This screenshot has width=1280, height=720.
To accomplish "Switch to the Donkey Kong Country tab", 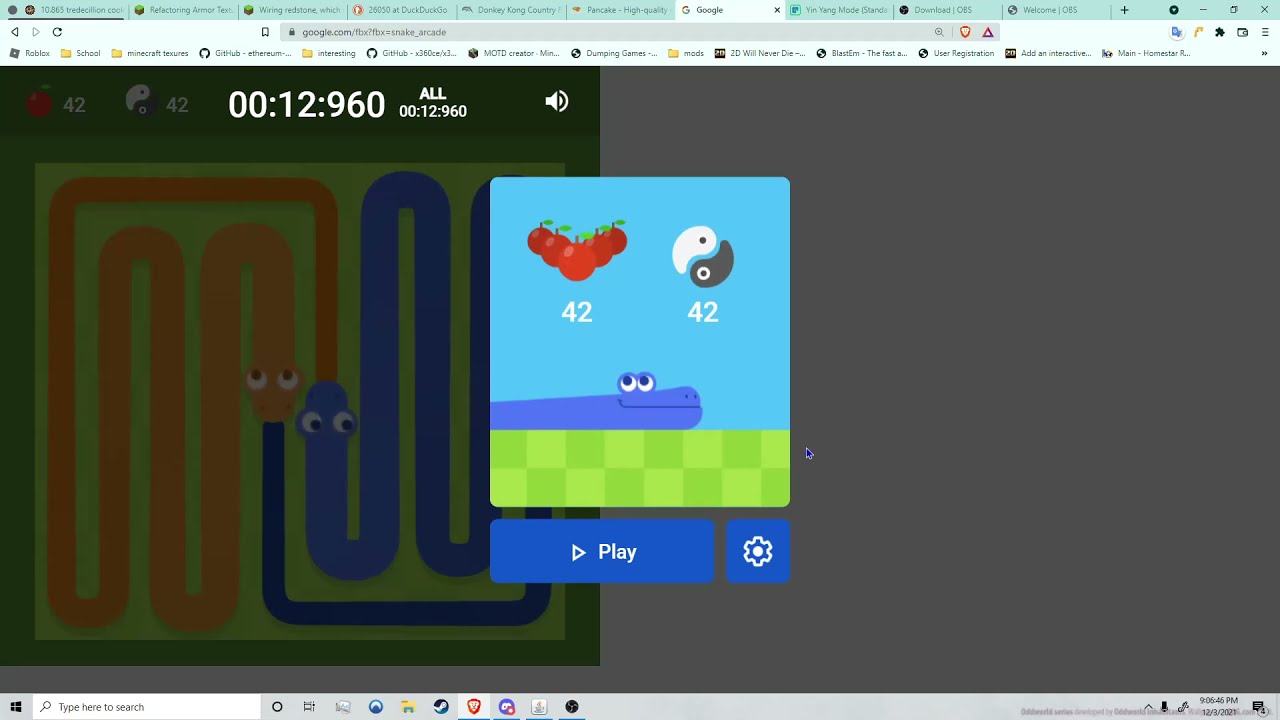I will [x=510, y=10].
